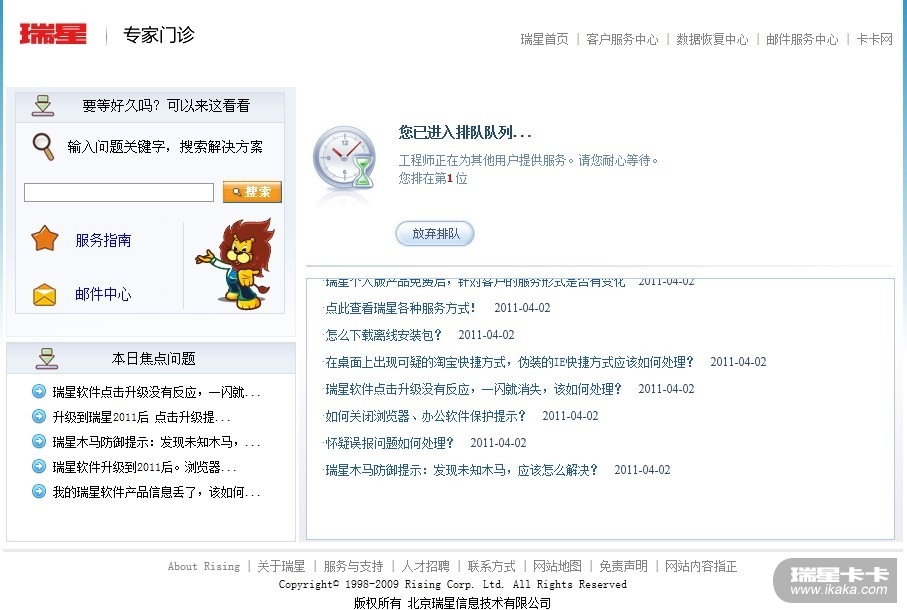907x610 pixels.
Task: Open the 邮件中心 link
Action: (x=103, y=294)
